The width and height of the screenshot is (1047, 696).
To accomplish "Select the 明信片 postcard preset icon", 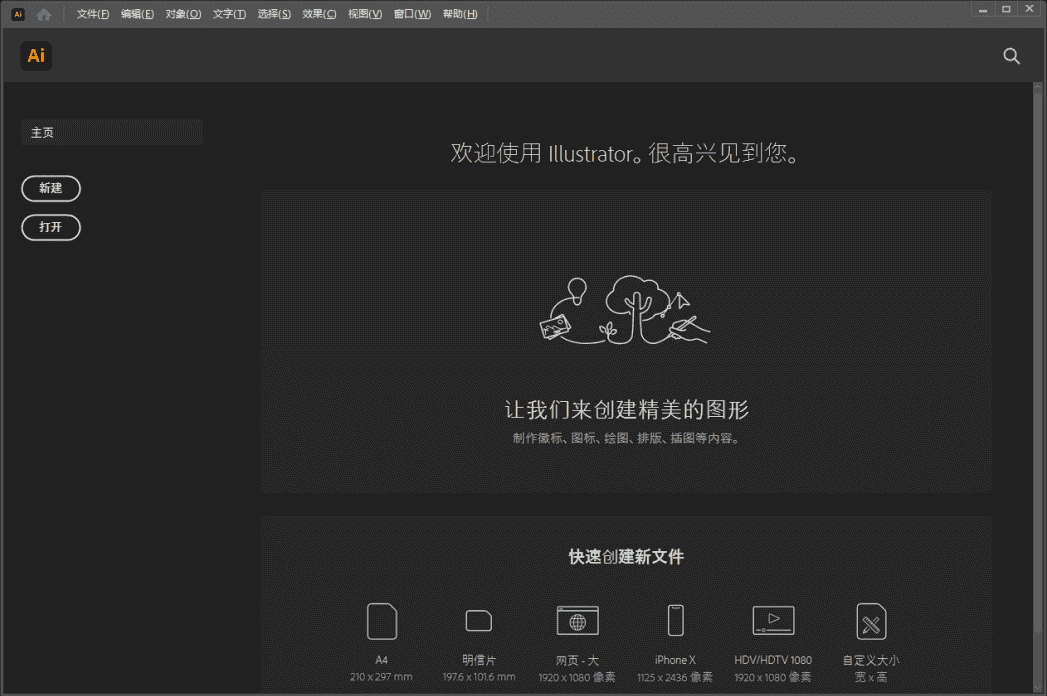I will 478,621.
